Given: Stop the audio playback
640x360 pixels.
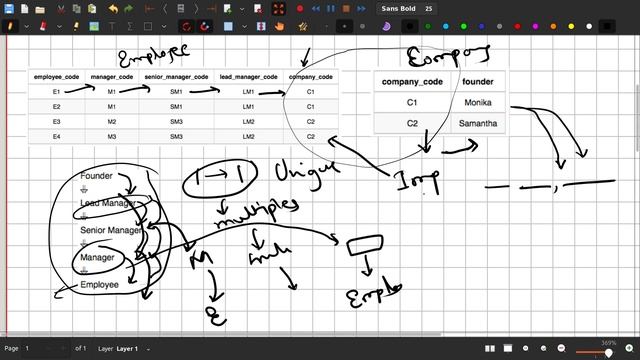Looking at the screenshot, I should [346, 9].
